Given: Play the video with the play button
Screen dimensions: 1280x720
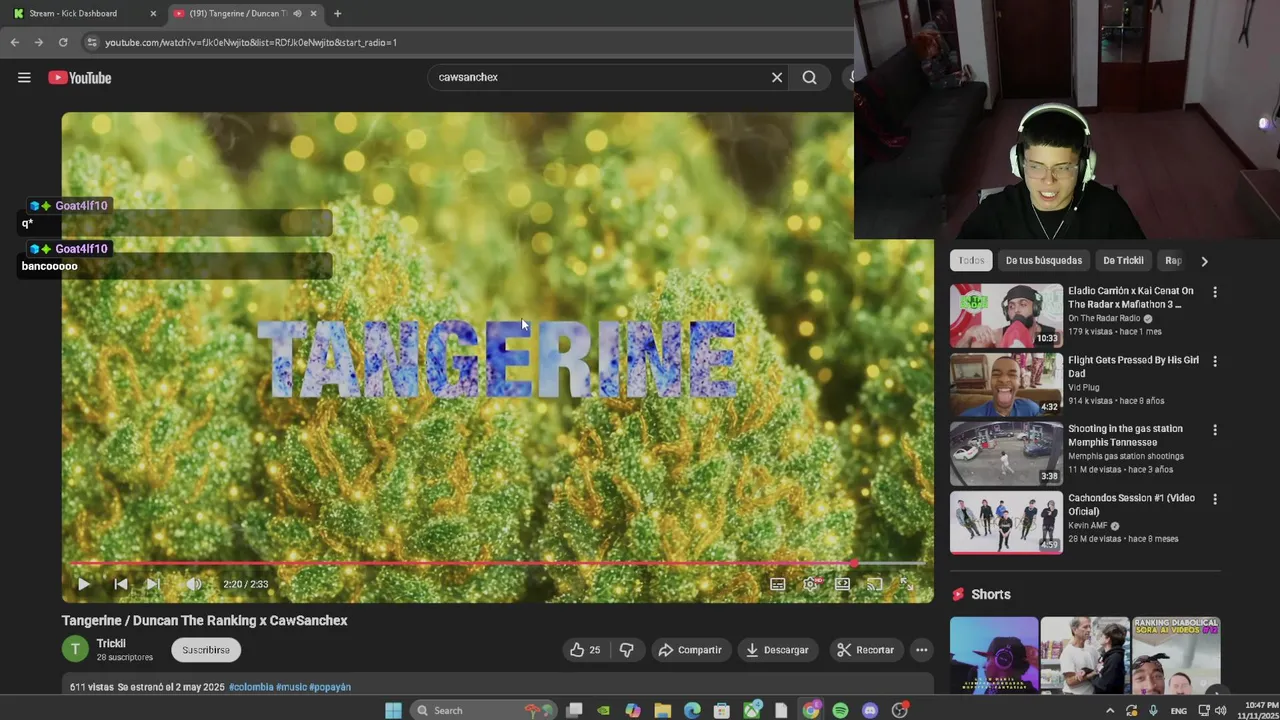Looking at the screenshot, I should click(x=84, y=584).
